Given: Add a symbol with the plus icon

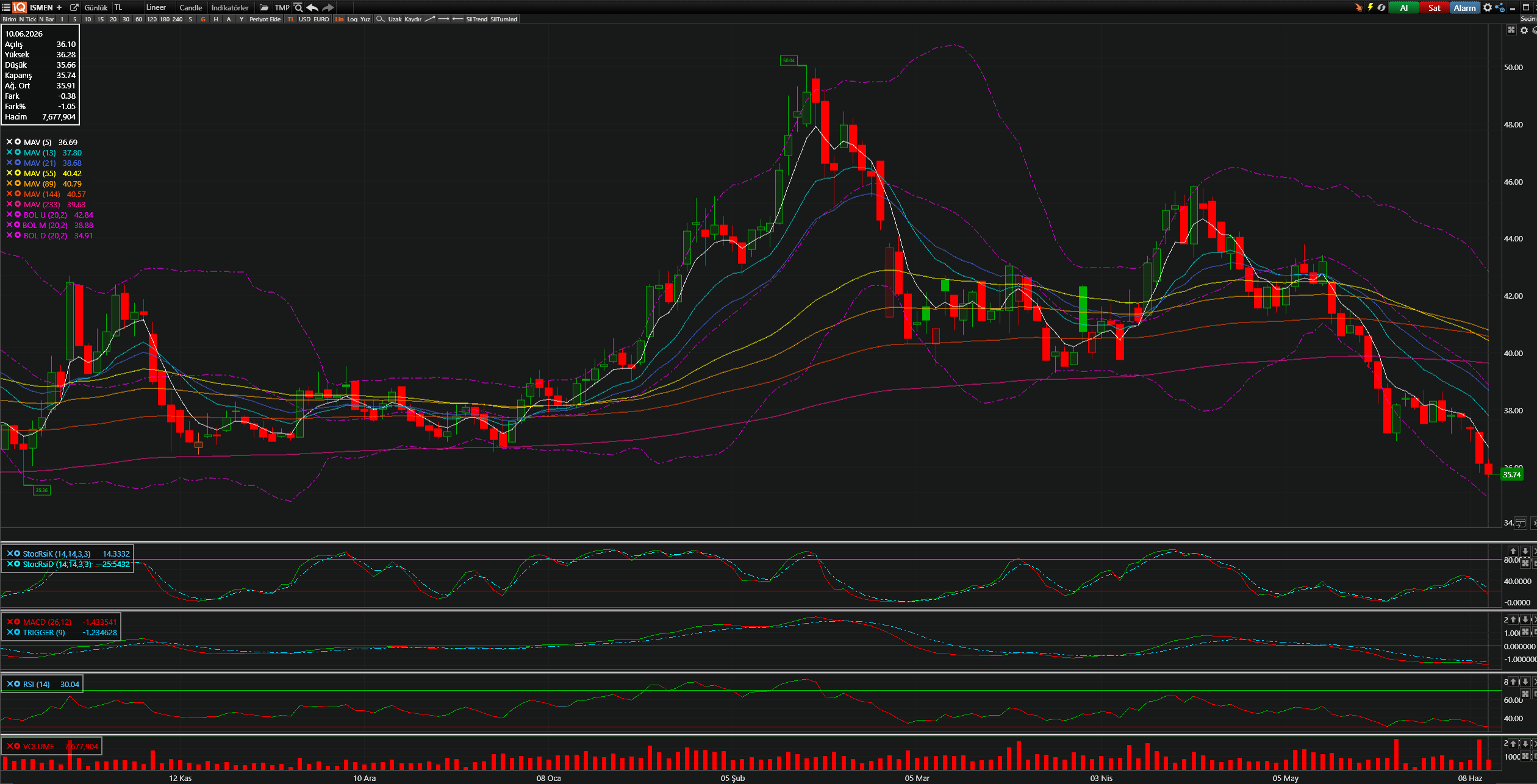Looking at the screenshot, I should click(59, 7).
